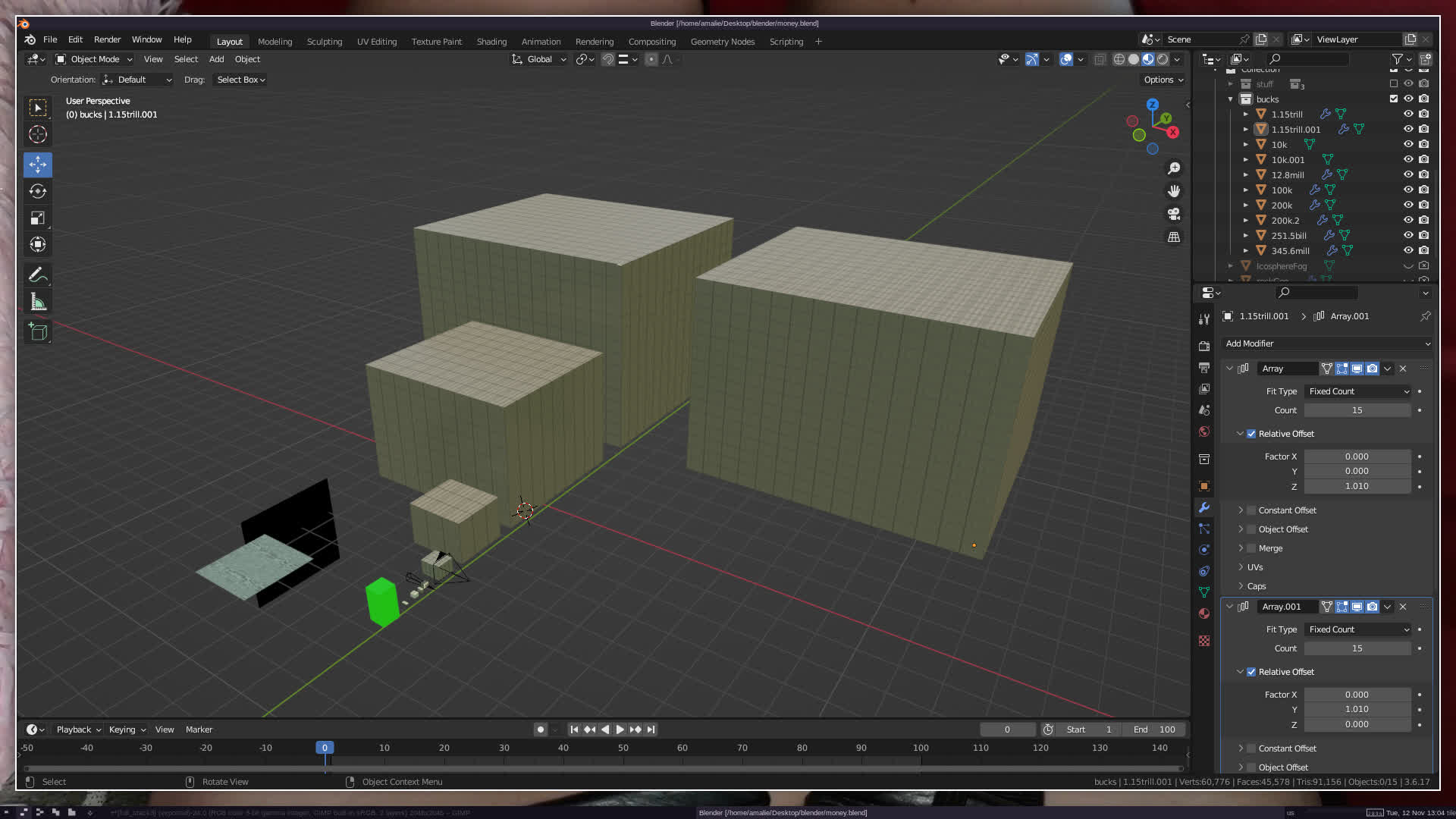The height and width of the screenshot is (819, 1456).
Task: Select the Rotate tool in toolbar
Action: click(37, 191)
